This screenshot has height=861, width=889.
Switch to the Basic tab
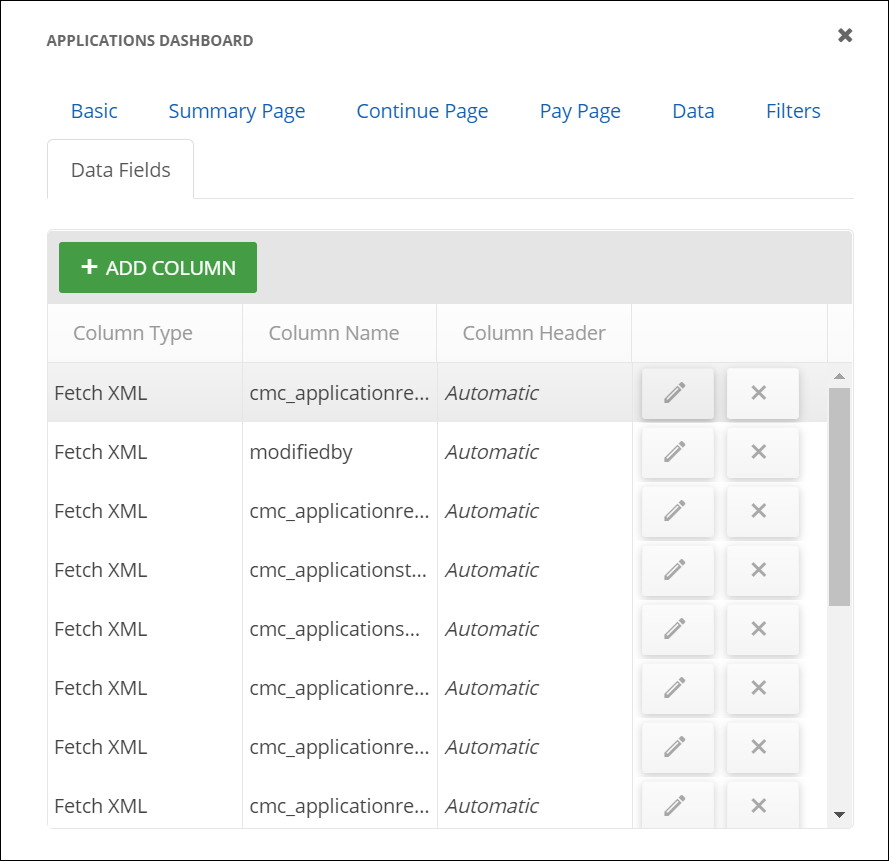94,111
